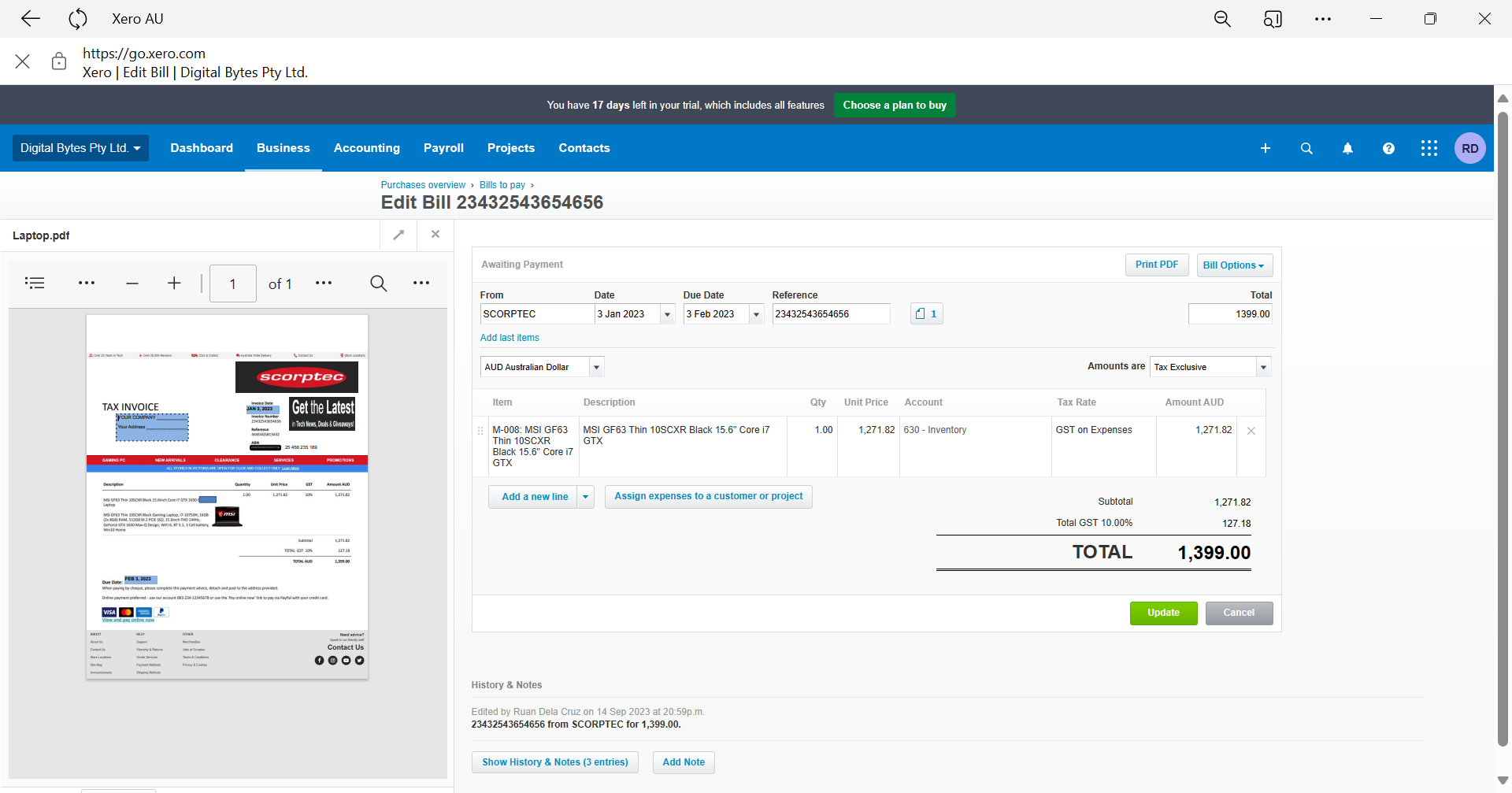Follow the Bills to pay breadcrumb link

click(502, 185)
